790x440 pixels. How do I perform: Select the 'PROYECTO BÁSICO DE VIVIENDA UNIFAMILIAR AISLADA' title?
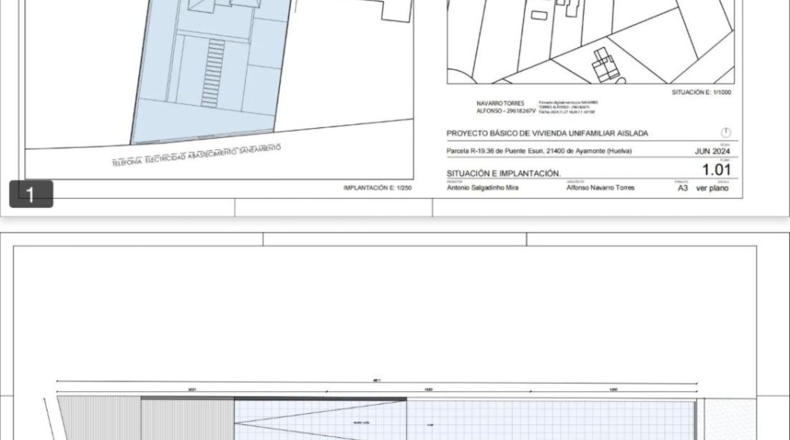pyautogui.click(x=547, y=134)
